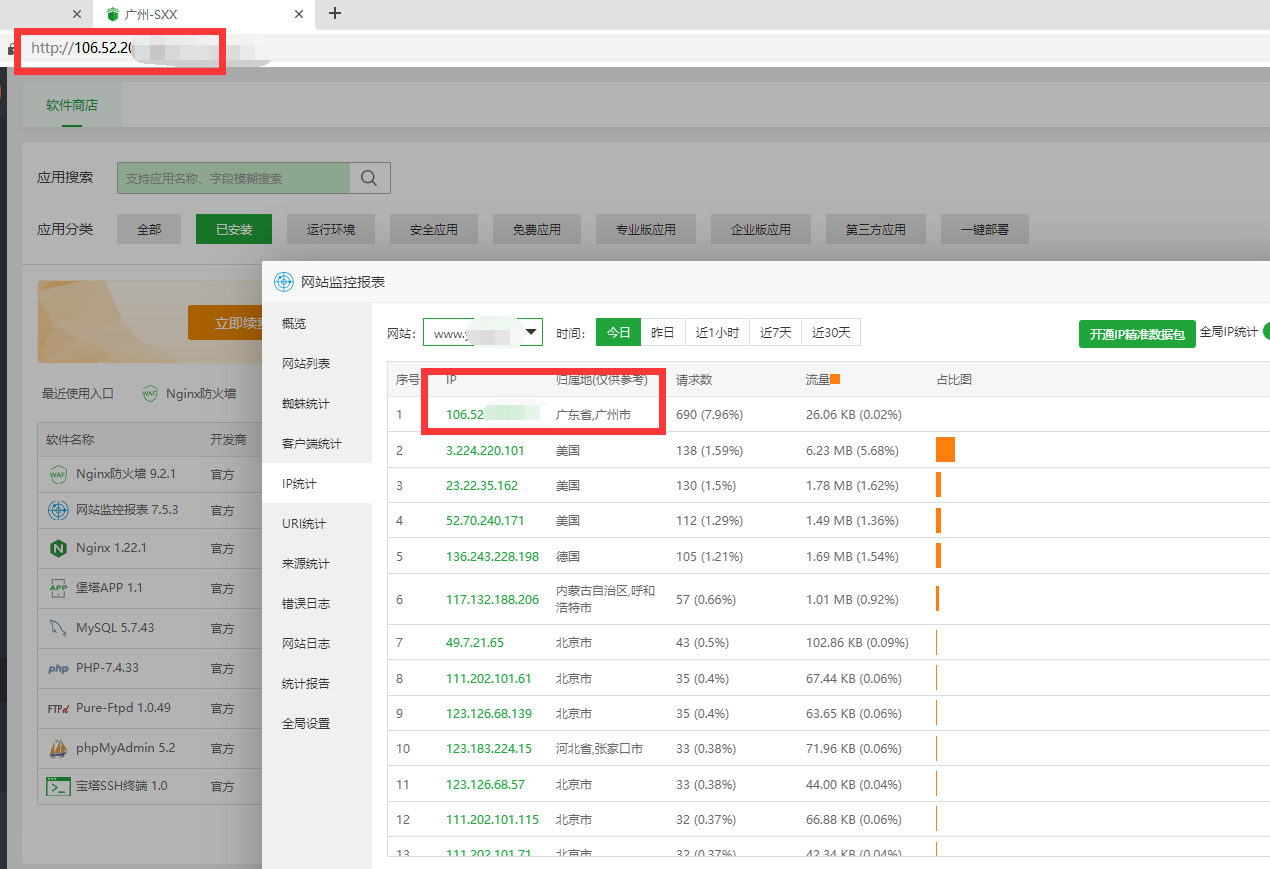1270x869 pixels.
Task: Click IP address 23.22.35.162
Action: tap(482, 485)
